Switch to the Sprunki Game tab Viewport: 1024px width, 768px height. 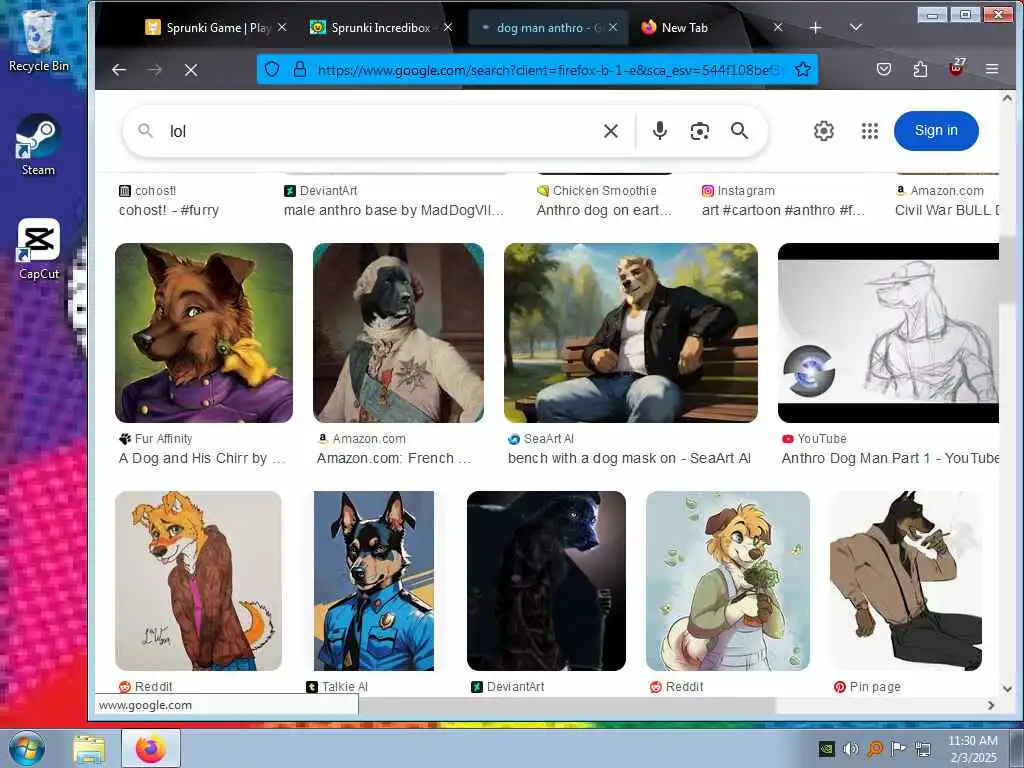pos(215,27)
